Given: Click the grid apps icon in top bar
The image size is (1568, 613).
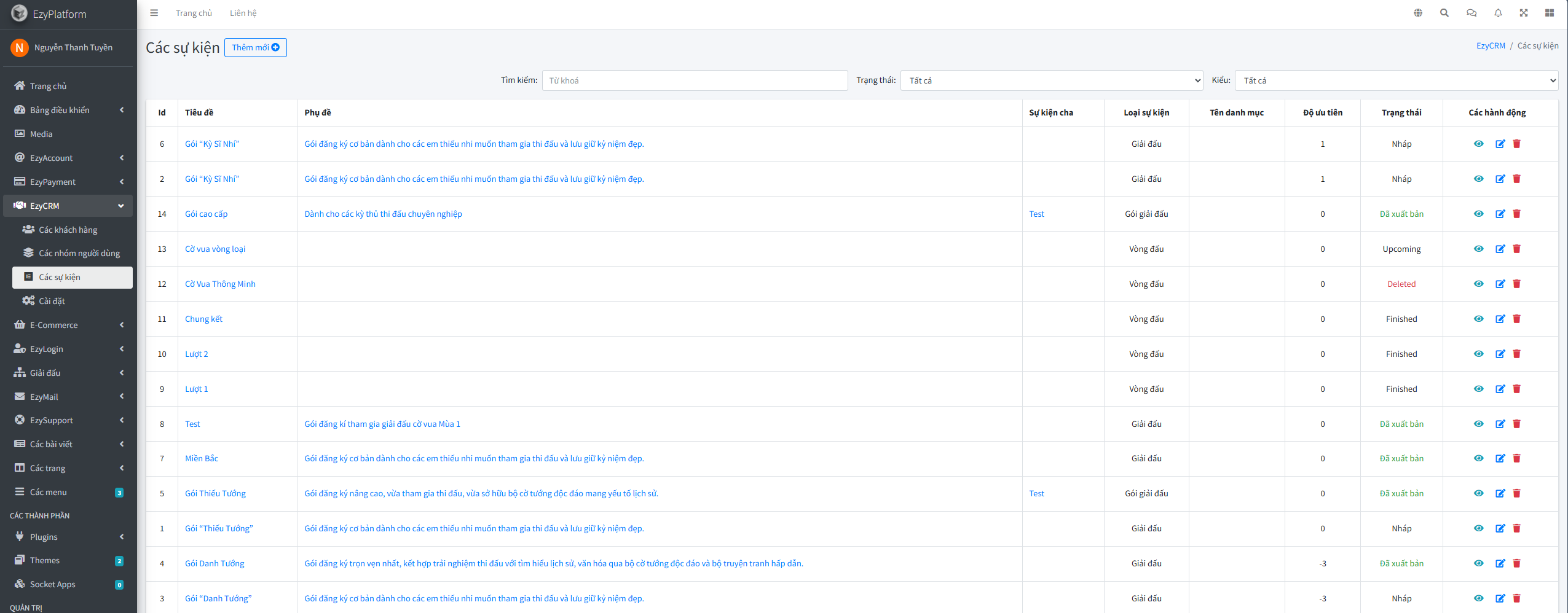Looking at the screenshot, I should tap(1549, 13).
